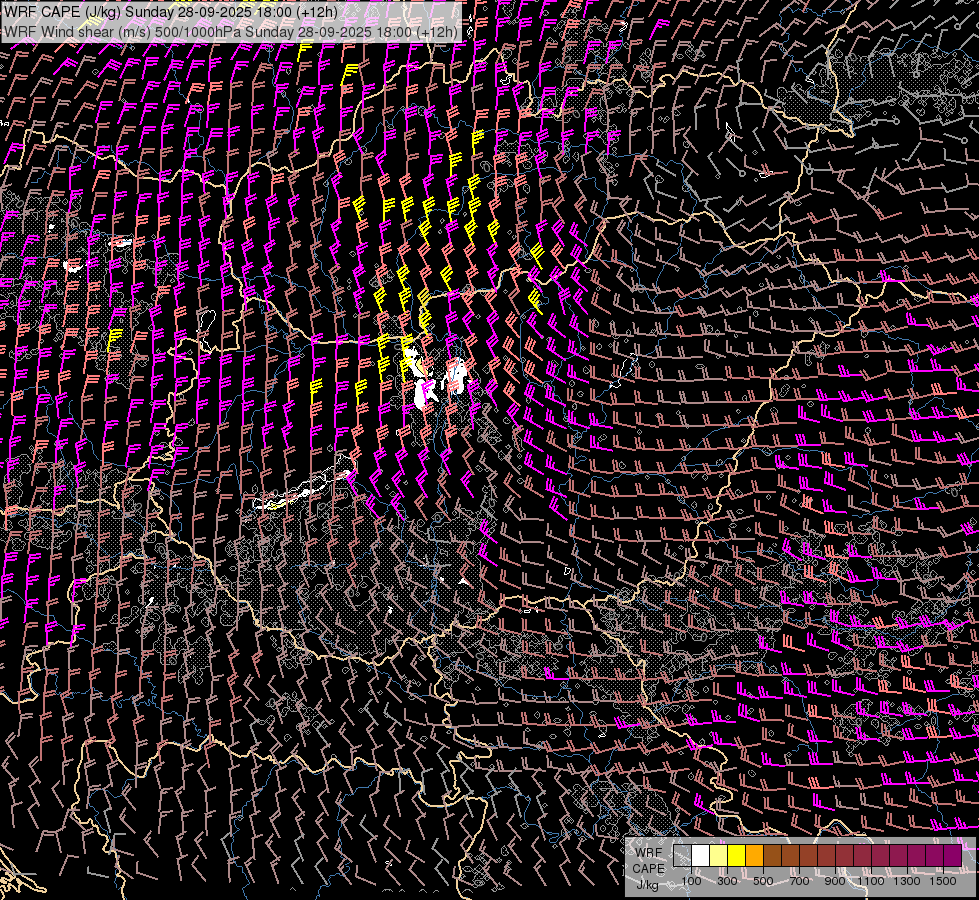979x900 pixels.
Task: Click the CAPE text in the legend
Action: point(648,868)
